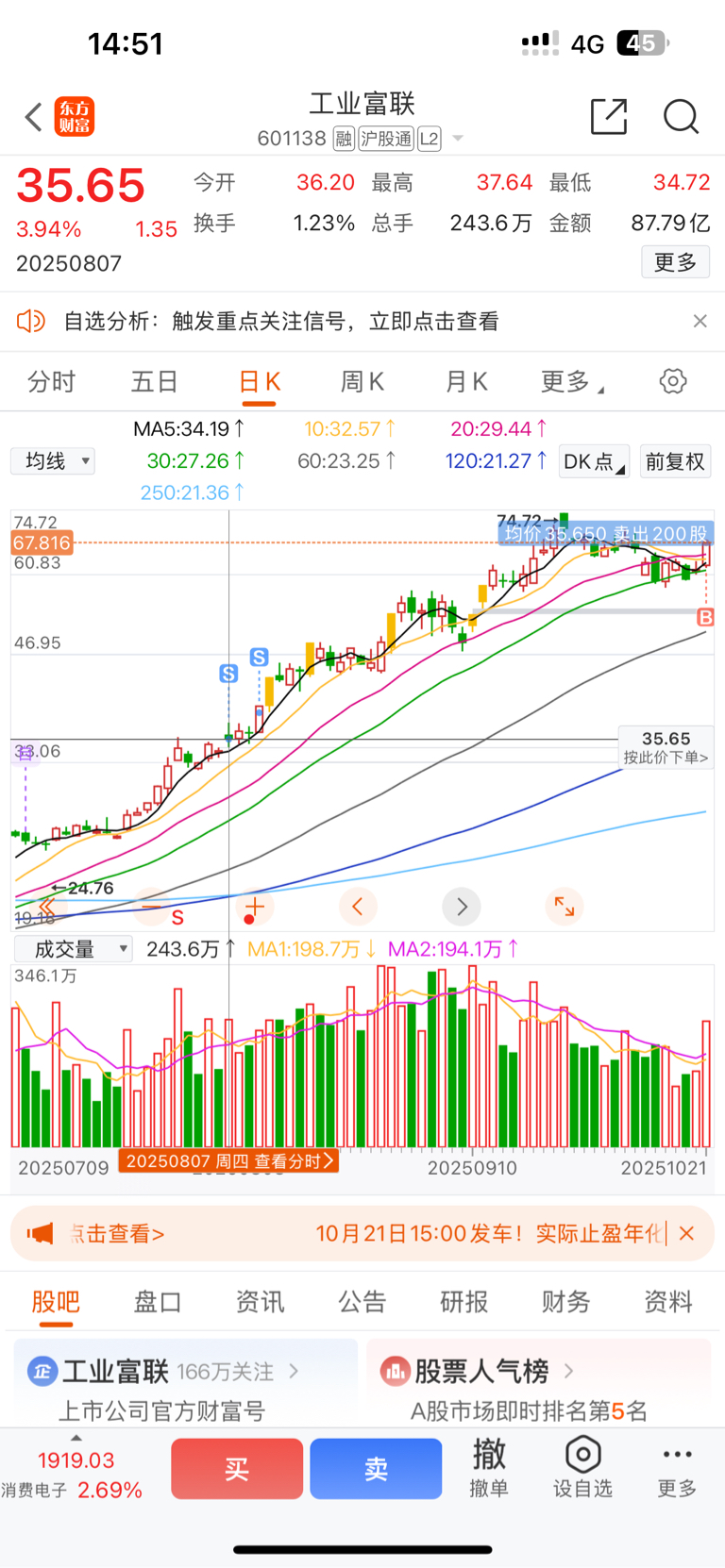Tap the 融 margin-trading badge
The image size is (725, 1568).
344,139
